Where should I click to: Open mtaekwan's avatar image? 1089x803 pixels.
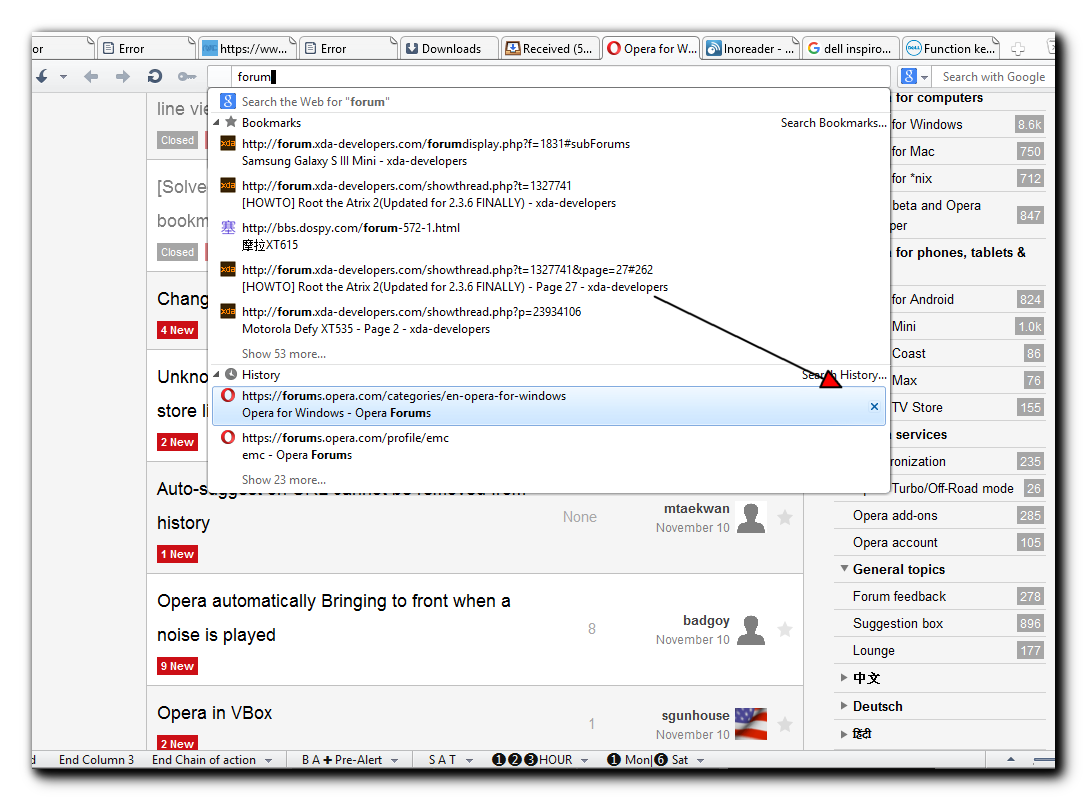(751, 518)
